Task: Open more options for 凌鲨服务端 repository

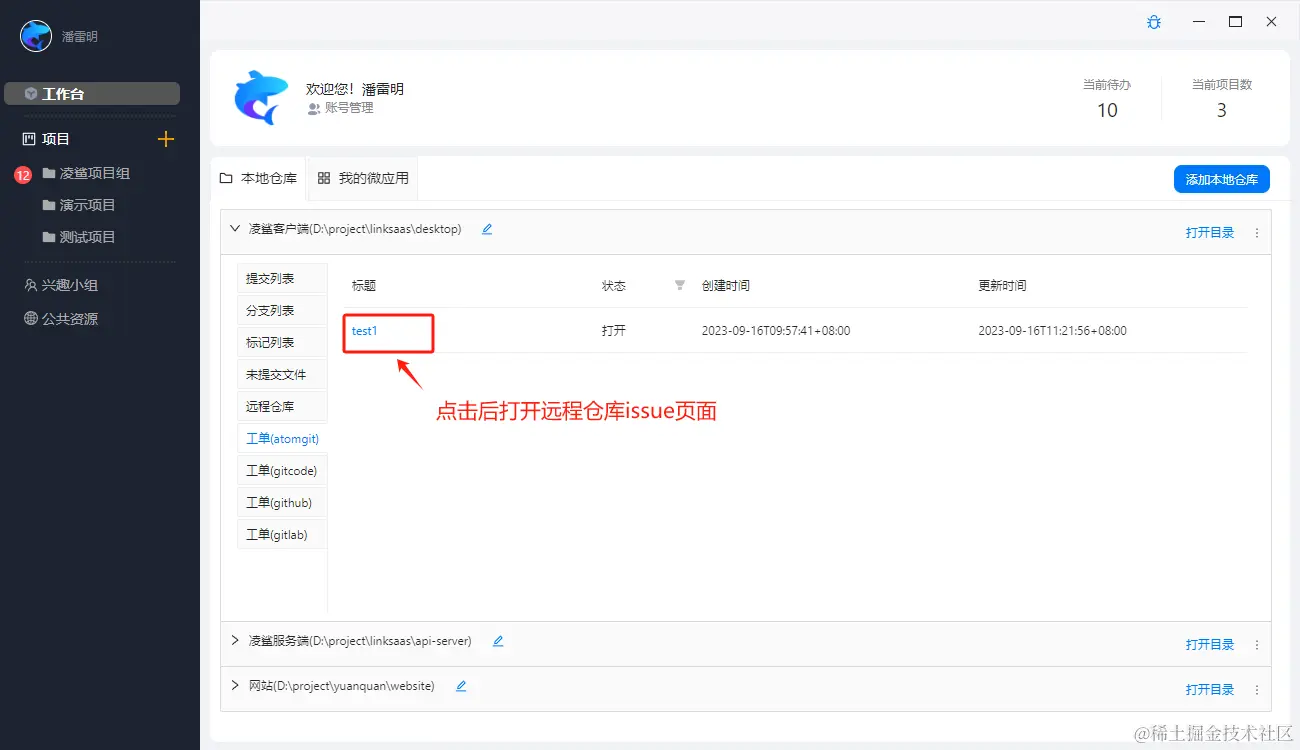Action: (1257, 645)
